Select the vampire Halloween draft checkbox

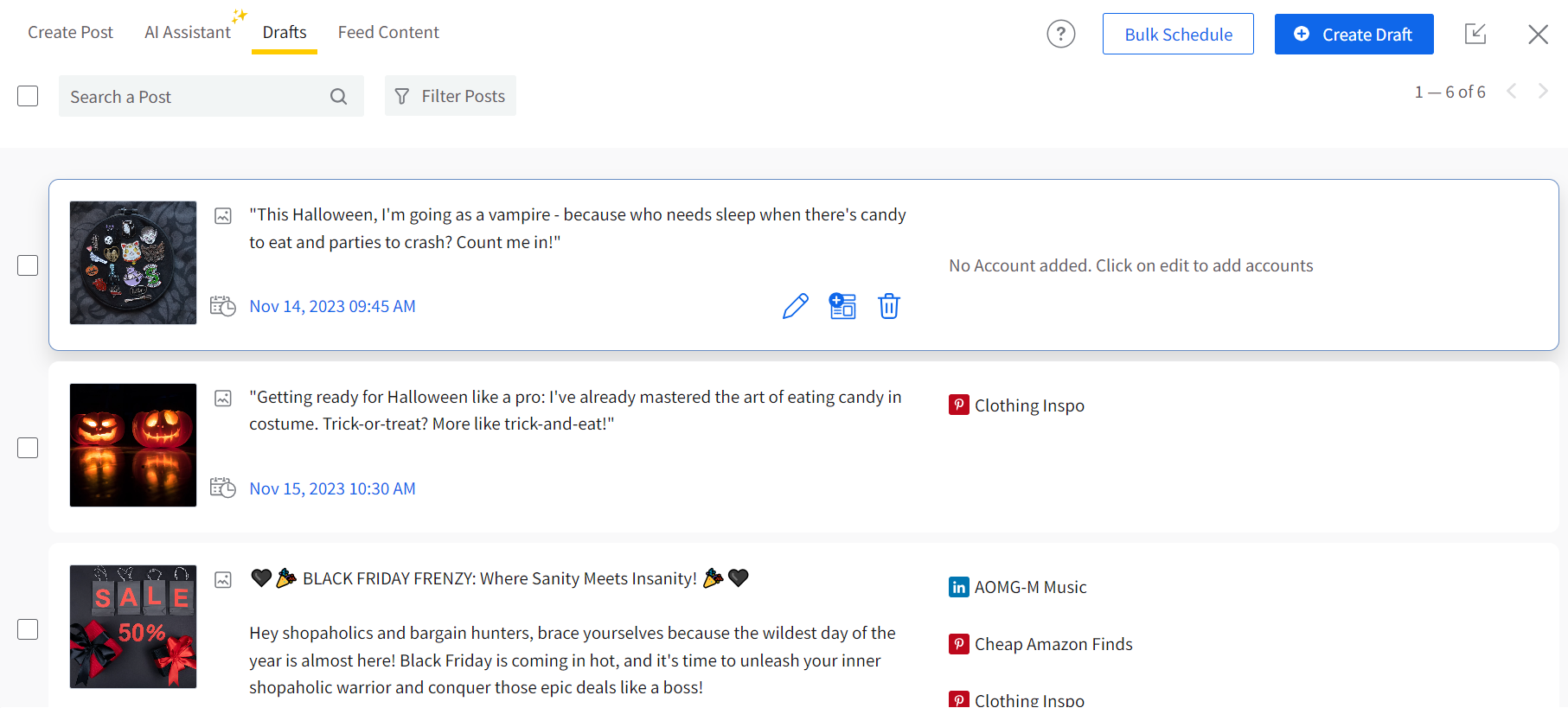coord(28,265)
